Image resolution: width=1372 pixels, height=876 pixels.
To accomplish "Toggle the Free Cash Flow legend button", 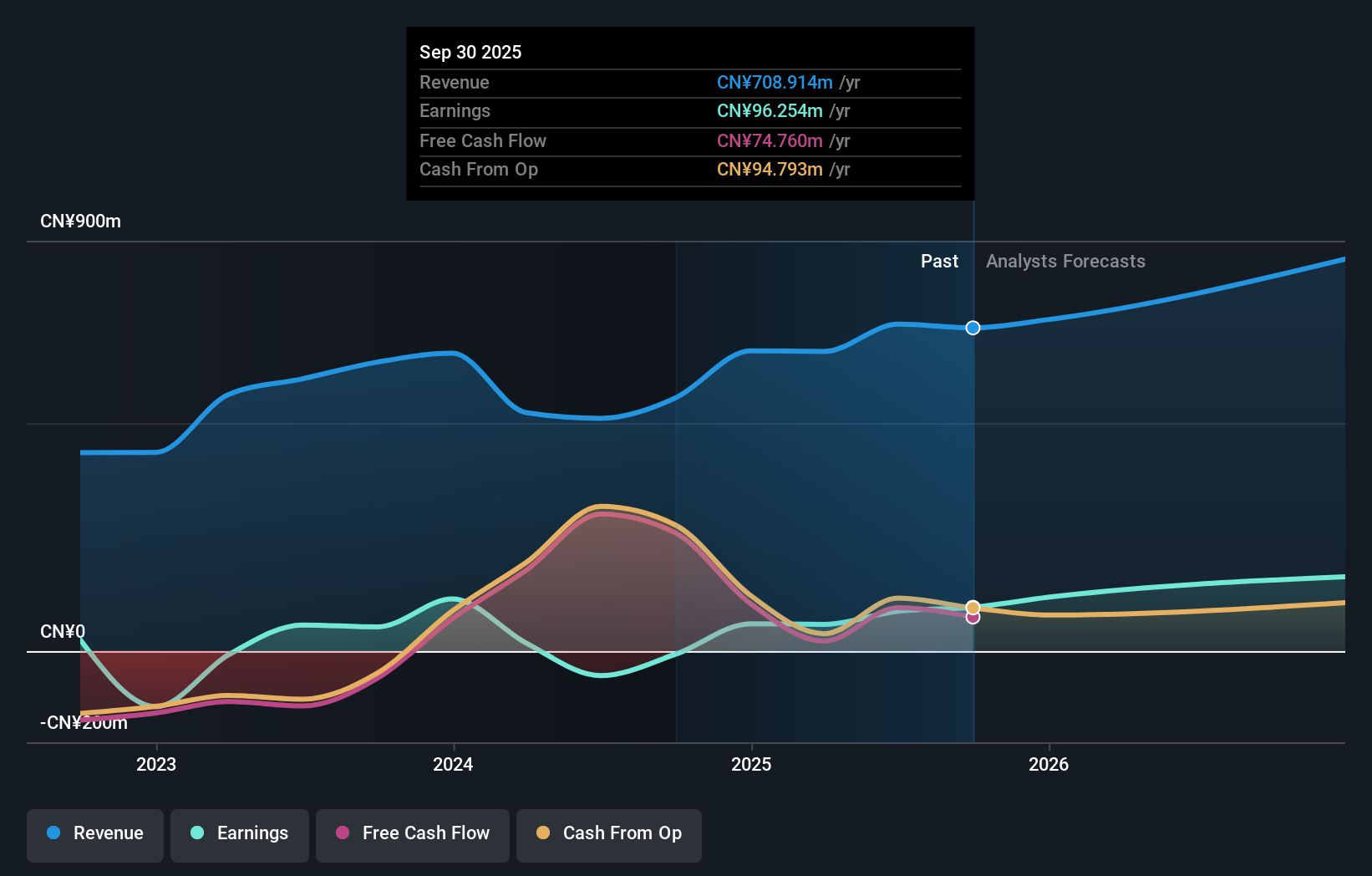I will [413, 835].
